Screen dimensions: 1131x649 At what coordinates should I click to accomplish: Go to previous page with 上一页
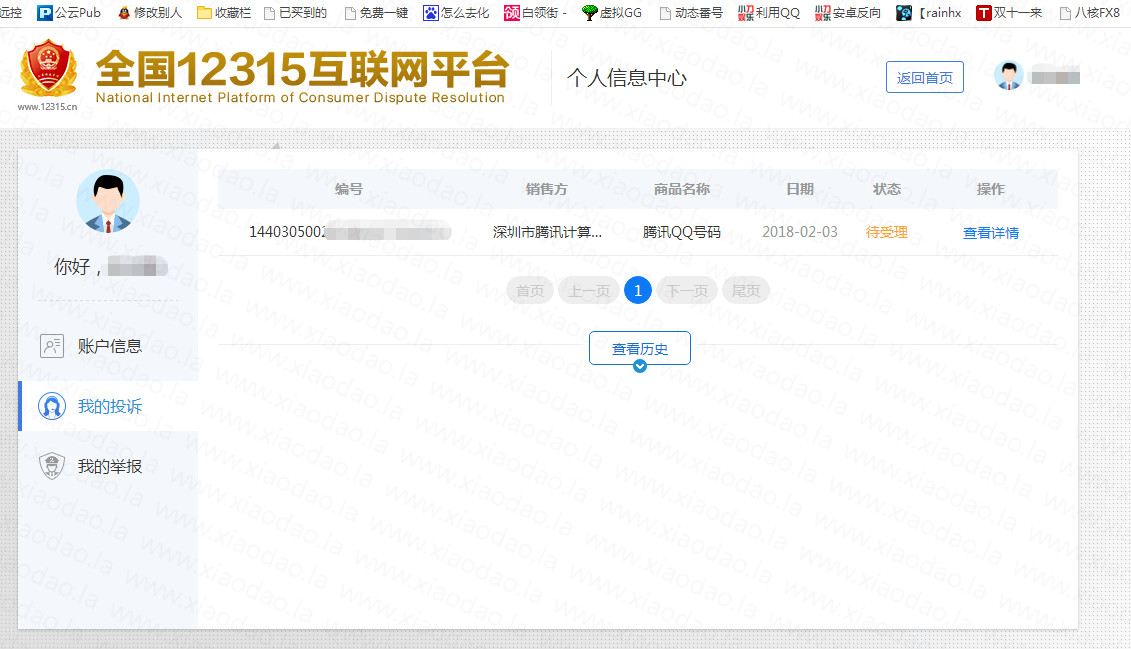[589, 291]
